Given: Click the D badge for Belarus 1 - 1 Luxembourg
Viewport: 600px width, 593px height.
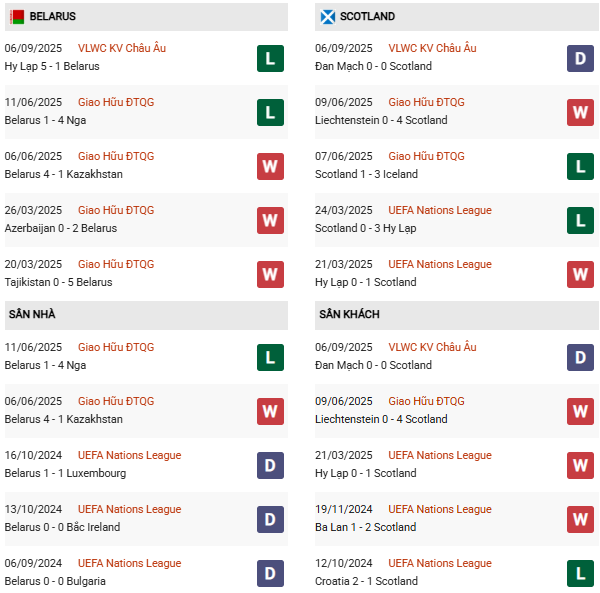Looking at the screenshot, I should (x=270, y=465).
